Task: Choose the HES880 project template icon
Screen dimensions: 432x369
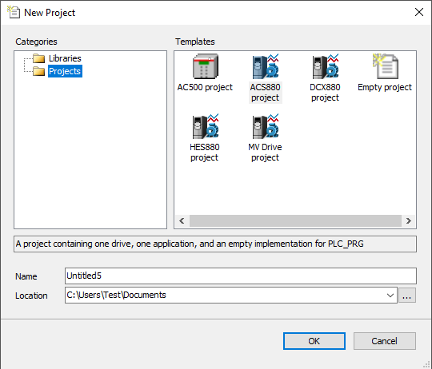Action: pyautogui.click(x=205, y=126)
